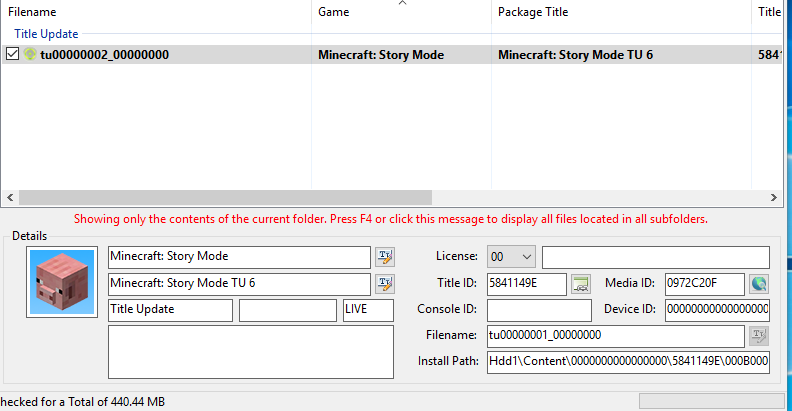
Task: Click the Minecraft: Story Mode game name field
Action: pos(239,257)
